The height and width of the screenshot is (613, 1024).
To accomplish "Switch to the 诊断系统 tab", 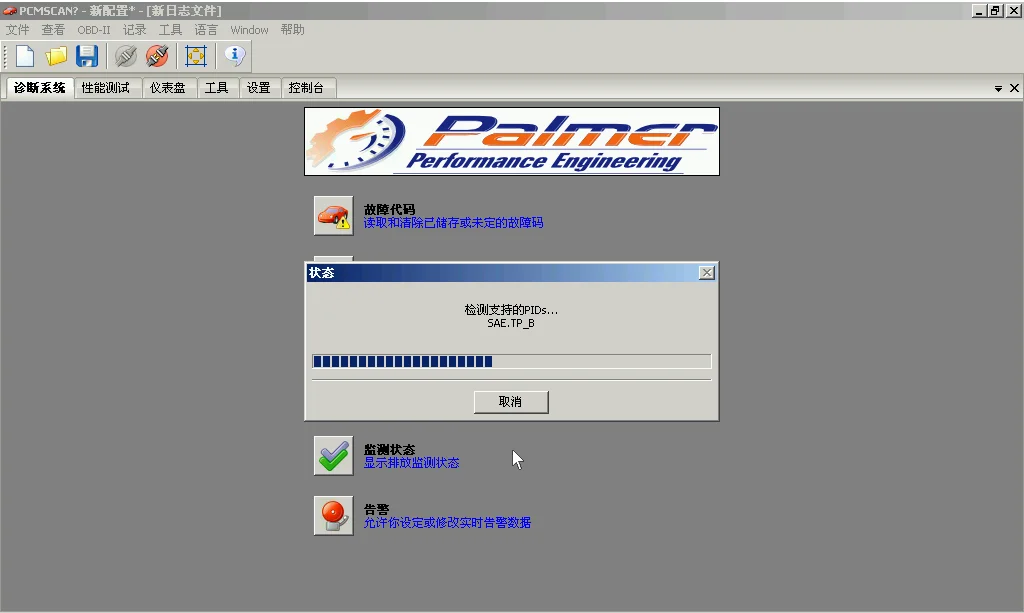I will 40,88.
